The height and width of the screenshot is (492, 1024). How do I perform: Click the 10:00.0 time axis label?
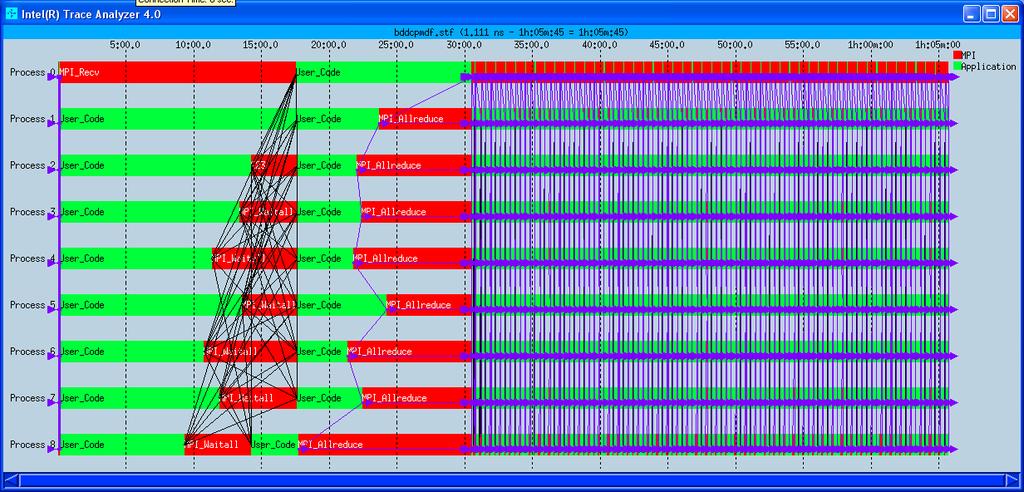point(193,45)
